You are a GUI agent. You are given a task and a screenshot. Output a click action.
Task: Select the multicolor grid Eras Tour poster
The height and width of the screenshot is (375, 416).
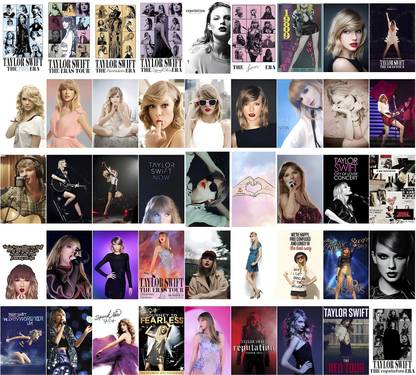tap(69, 38)
